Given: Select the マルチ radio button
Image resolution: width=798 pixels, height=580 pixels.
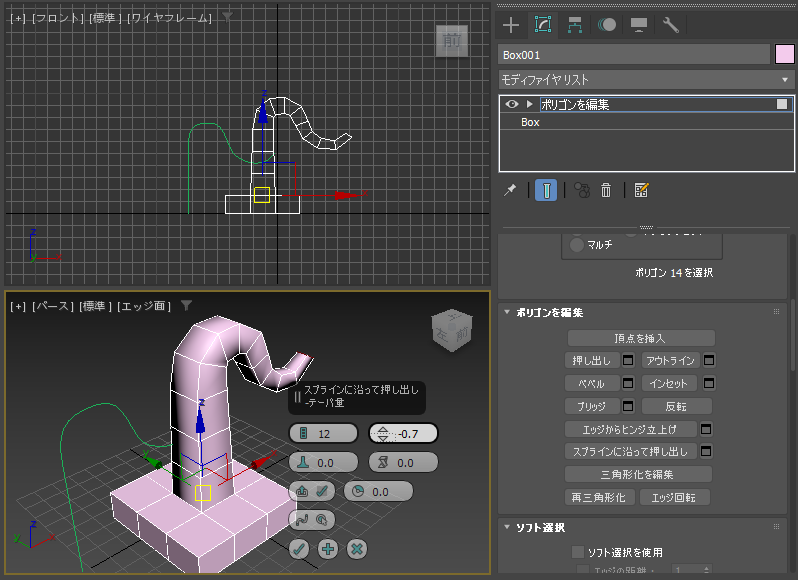Looking at the screenshot, I should (577, 245).
